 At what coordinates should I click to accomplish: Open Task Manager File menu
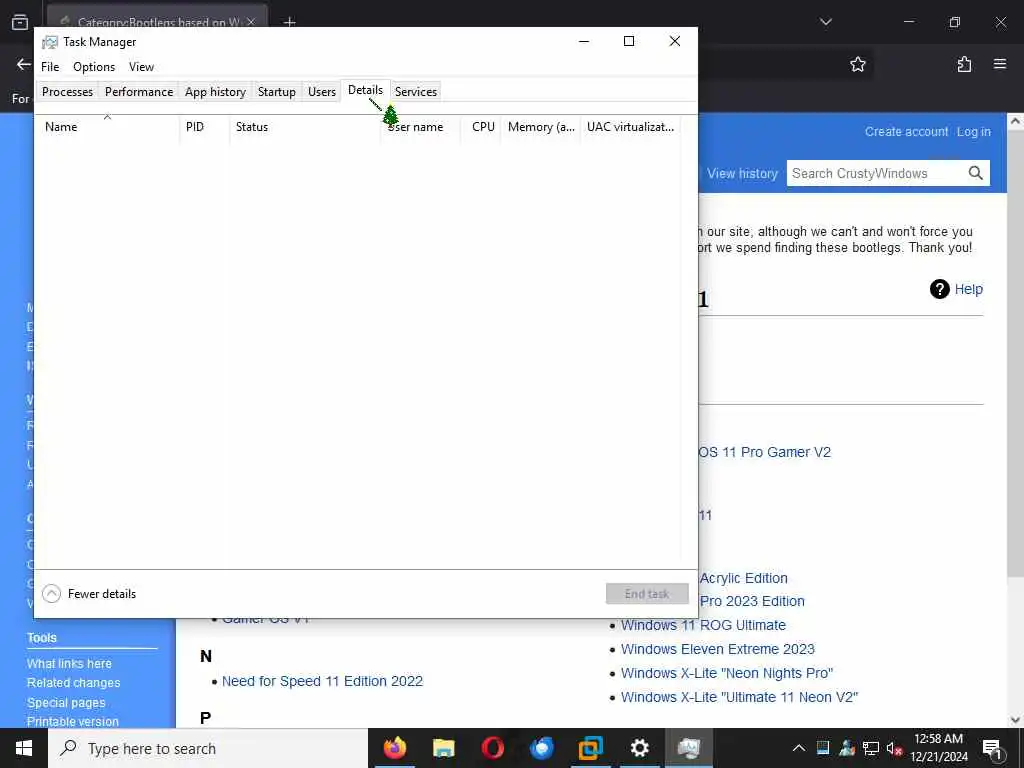[x=50, y=67]
